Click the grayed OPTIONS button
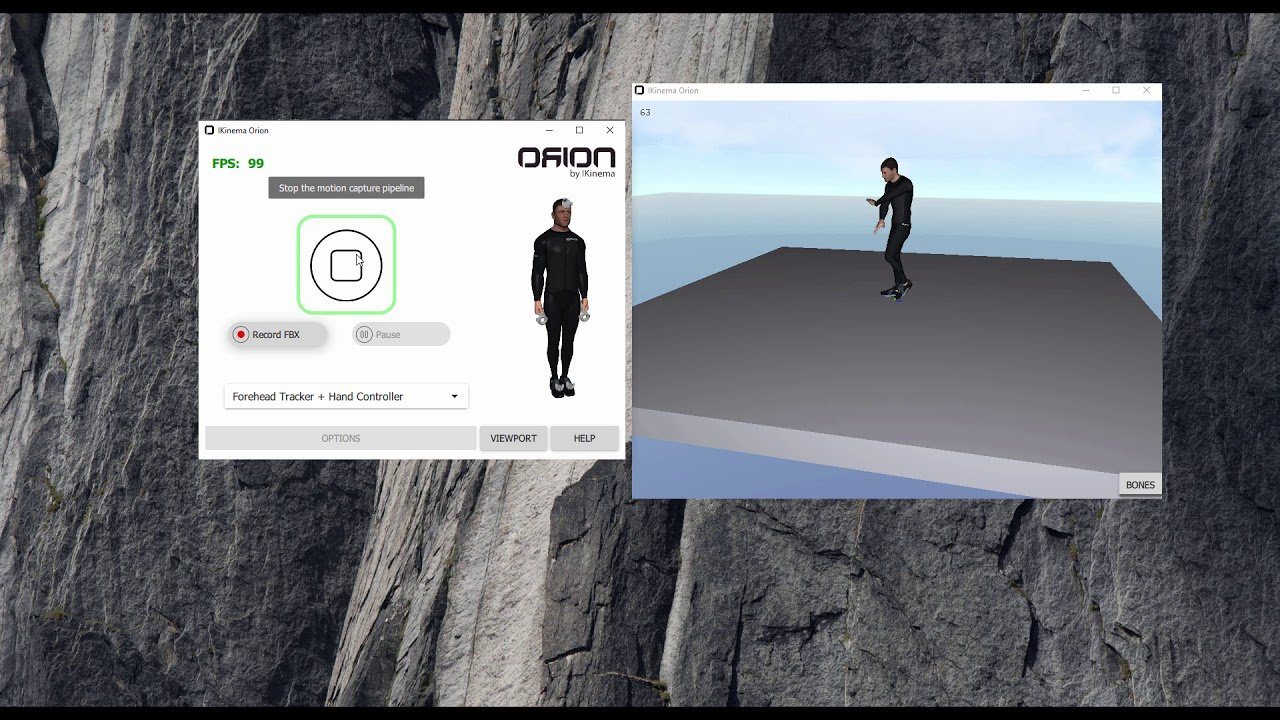1280x720 pixels. pos(341,437)
